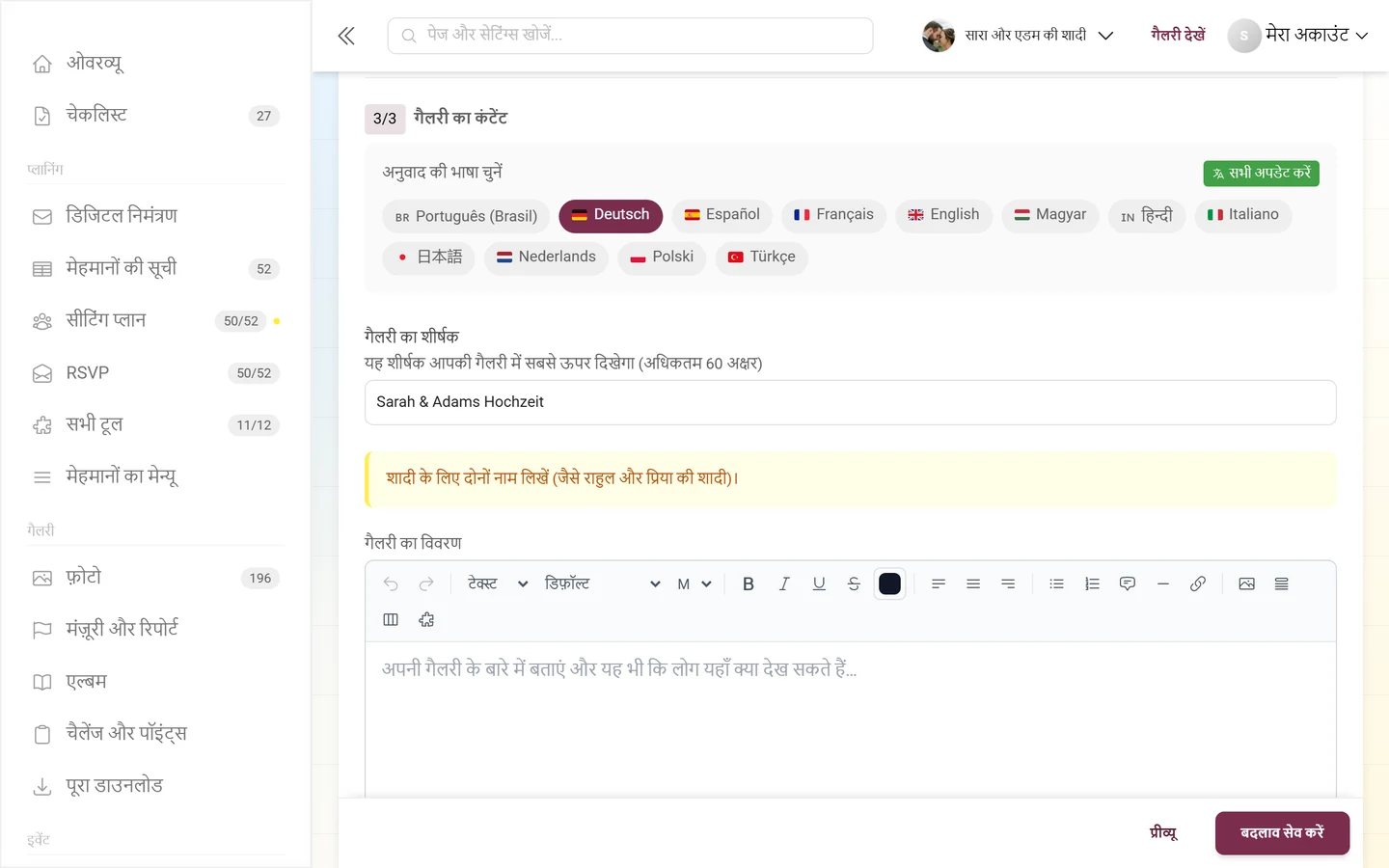Expand मेरा अकाउंट menu

pos(1298,35)
